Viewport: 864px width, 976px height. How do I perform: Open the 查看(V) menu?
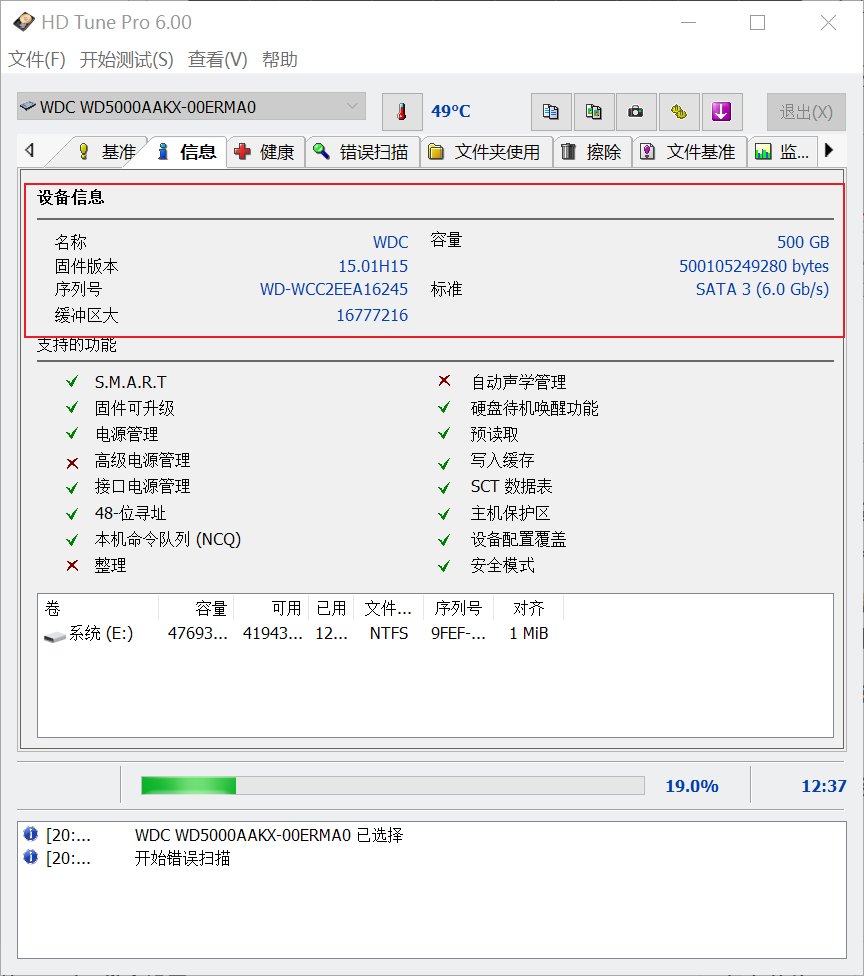pos(218,60)
